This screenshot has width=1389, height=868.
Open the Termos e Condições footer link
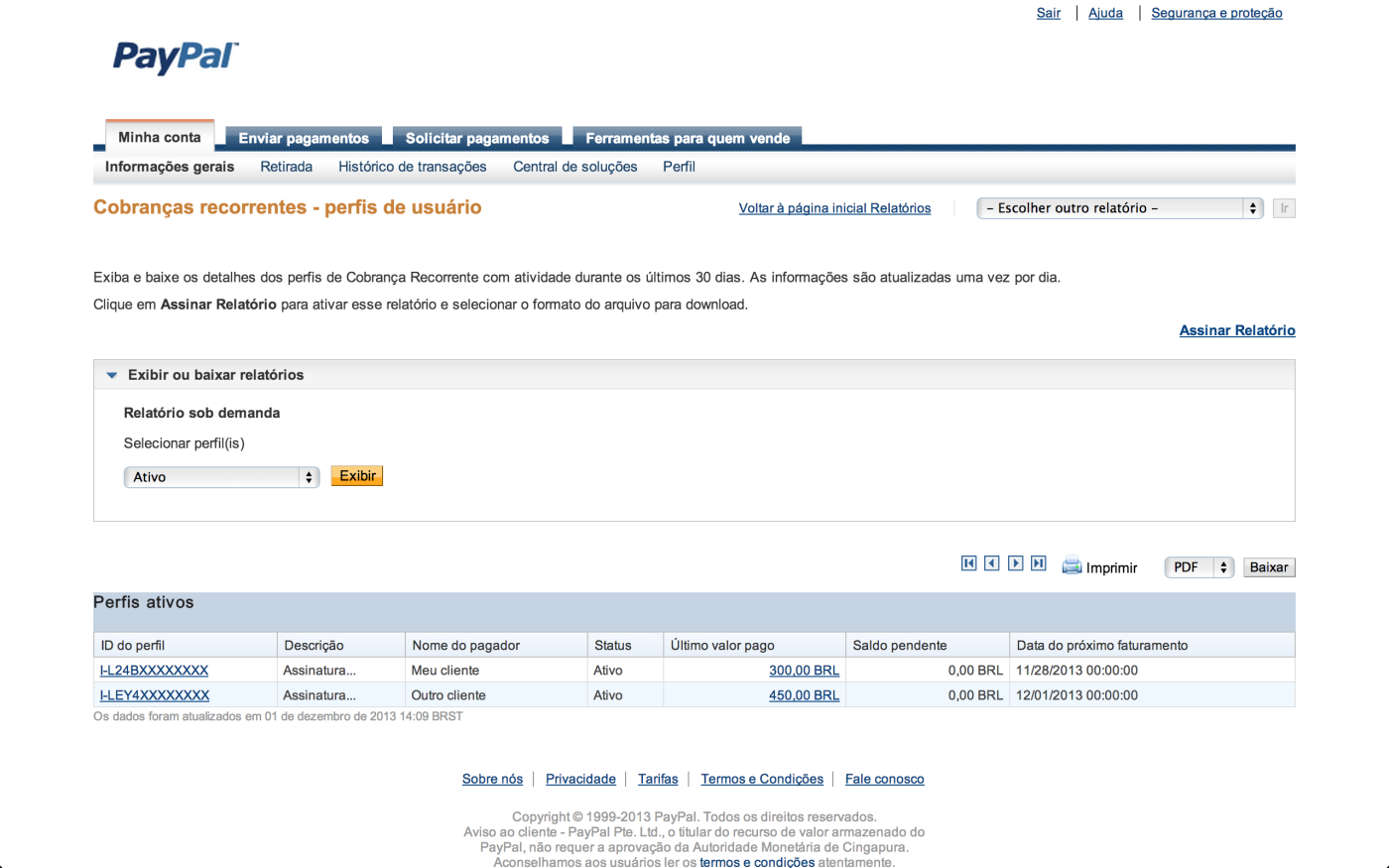(x=762, y=779)
